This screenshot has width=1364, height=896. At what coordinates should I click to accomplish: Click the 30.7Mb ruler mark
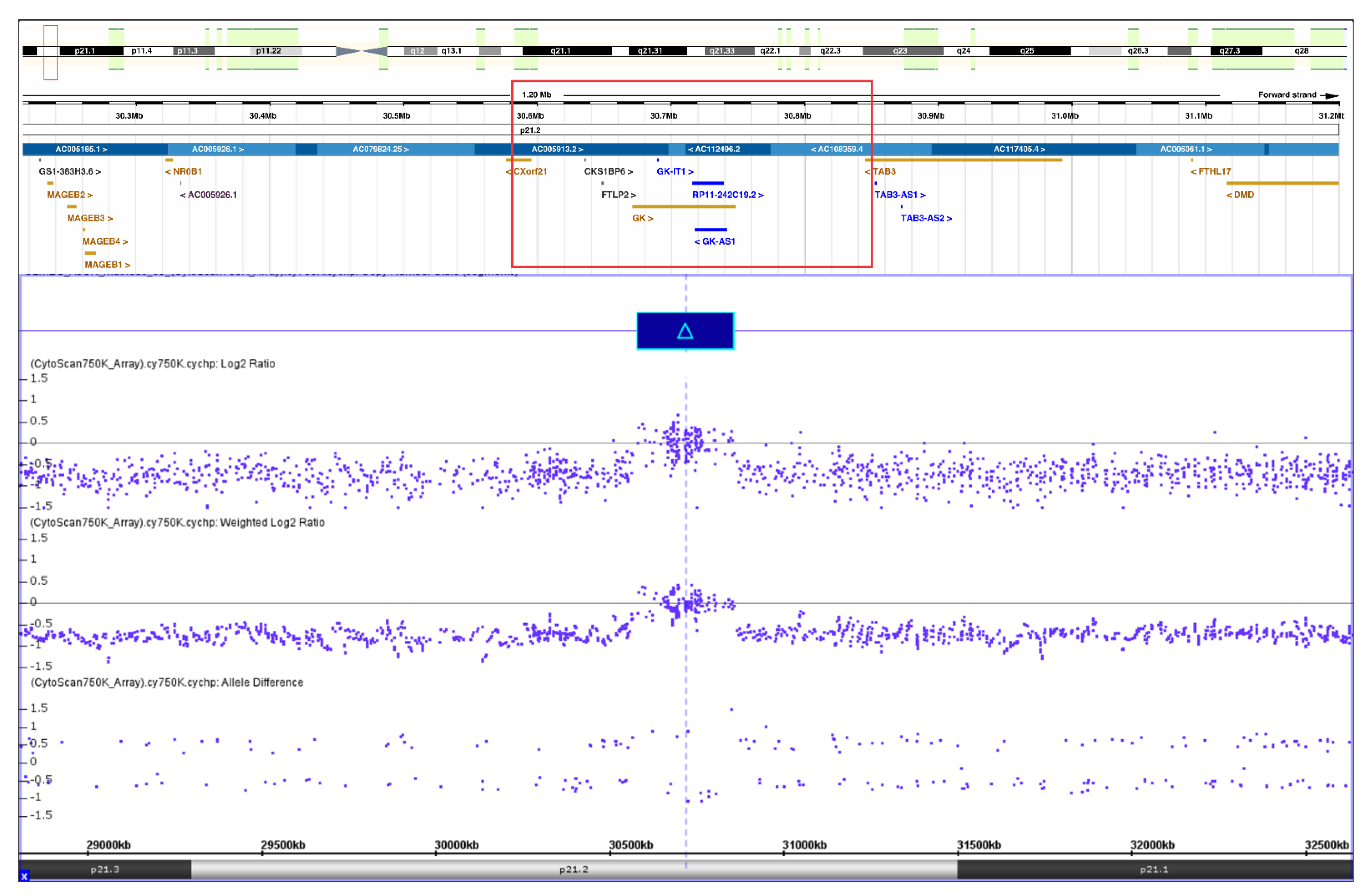tap(664, 116)
